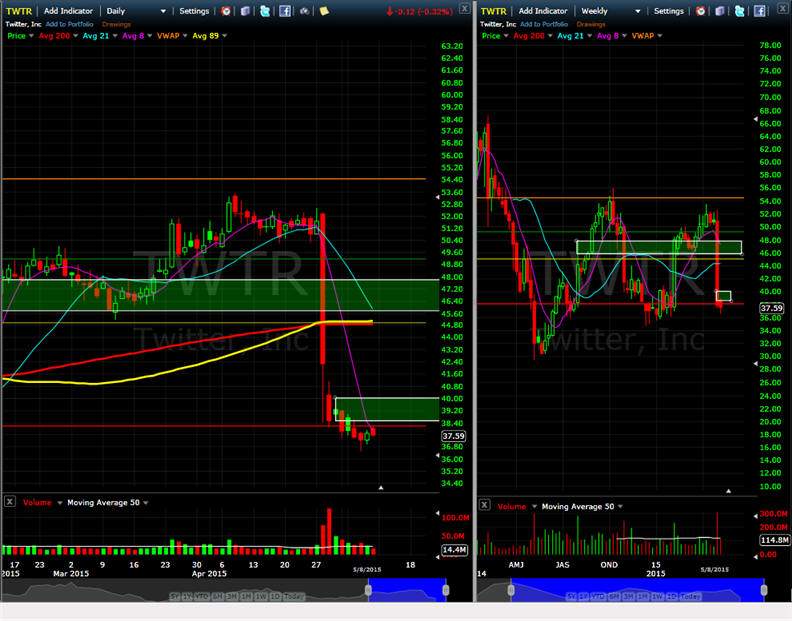Share daily chart via Twitter icon

[265, 11]
